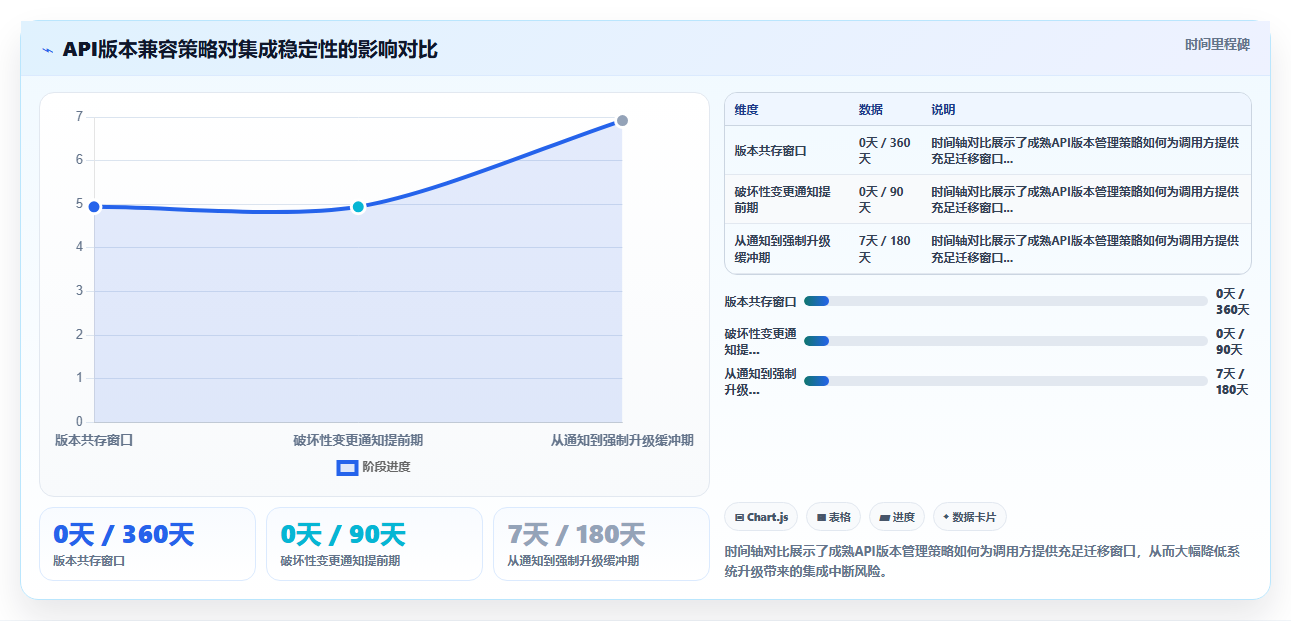
Task: Click the 0天 / 360天 table cell
Action: [x=885, y=151]
